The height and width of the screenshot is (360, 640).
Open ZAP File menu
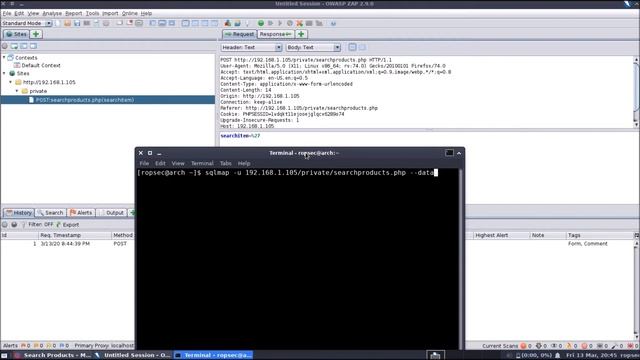click(x=7, y=13)
